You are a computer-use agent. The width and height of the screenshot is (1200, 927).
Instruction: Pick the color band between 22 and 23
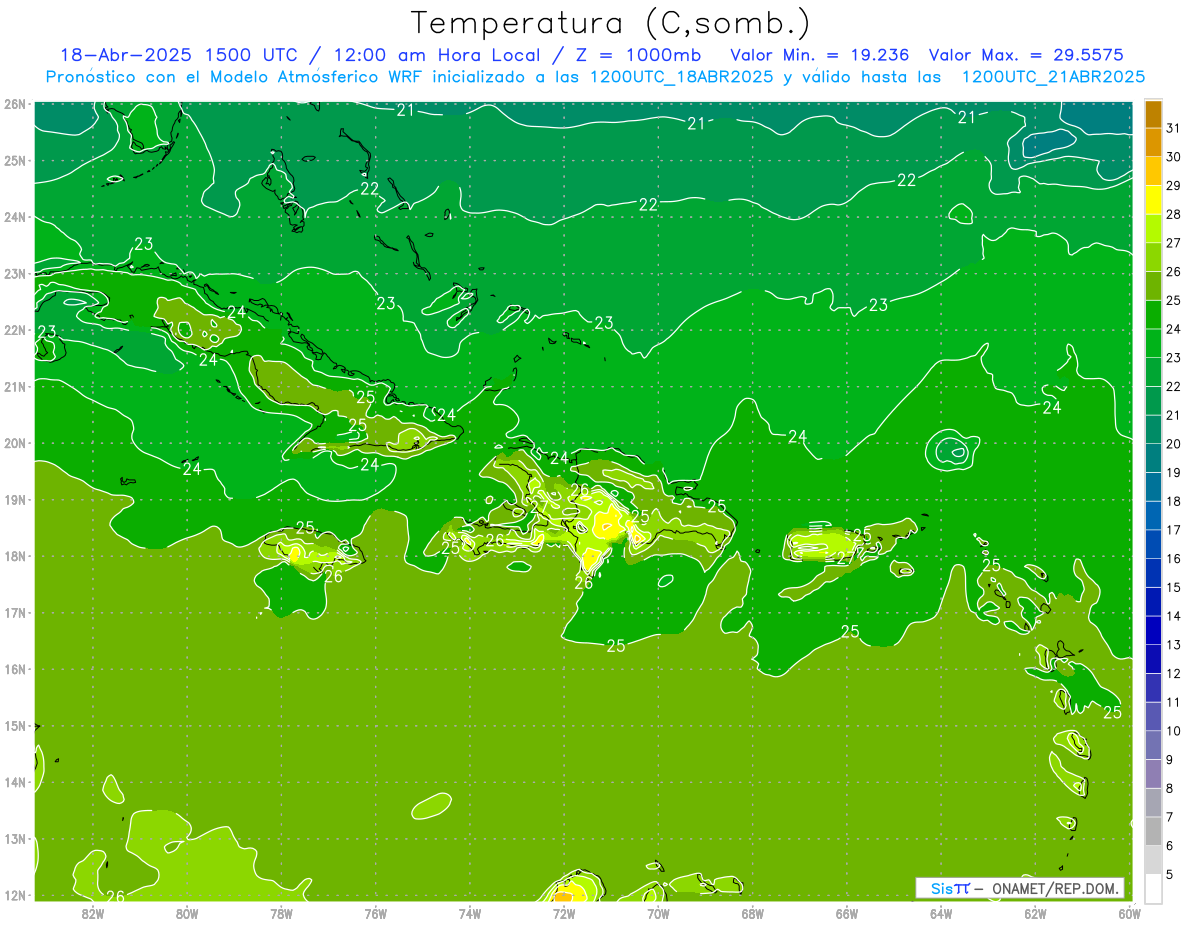click(1153, 372)
